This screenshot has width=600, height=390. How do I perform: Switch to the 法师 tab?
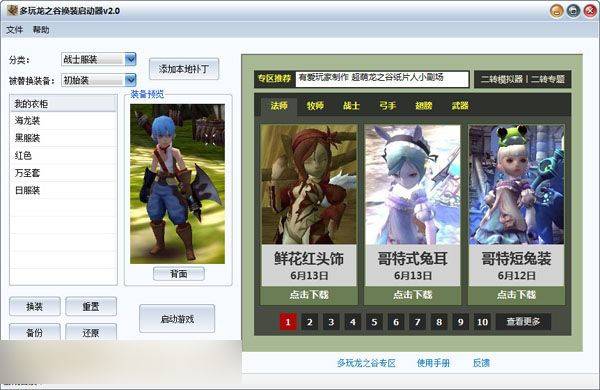point(279,106)
